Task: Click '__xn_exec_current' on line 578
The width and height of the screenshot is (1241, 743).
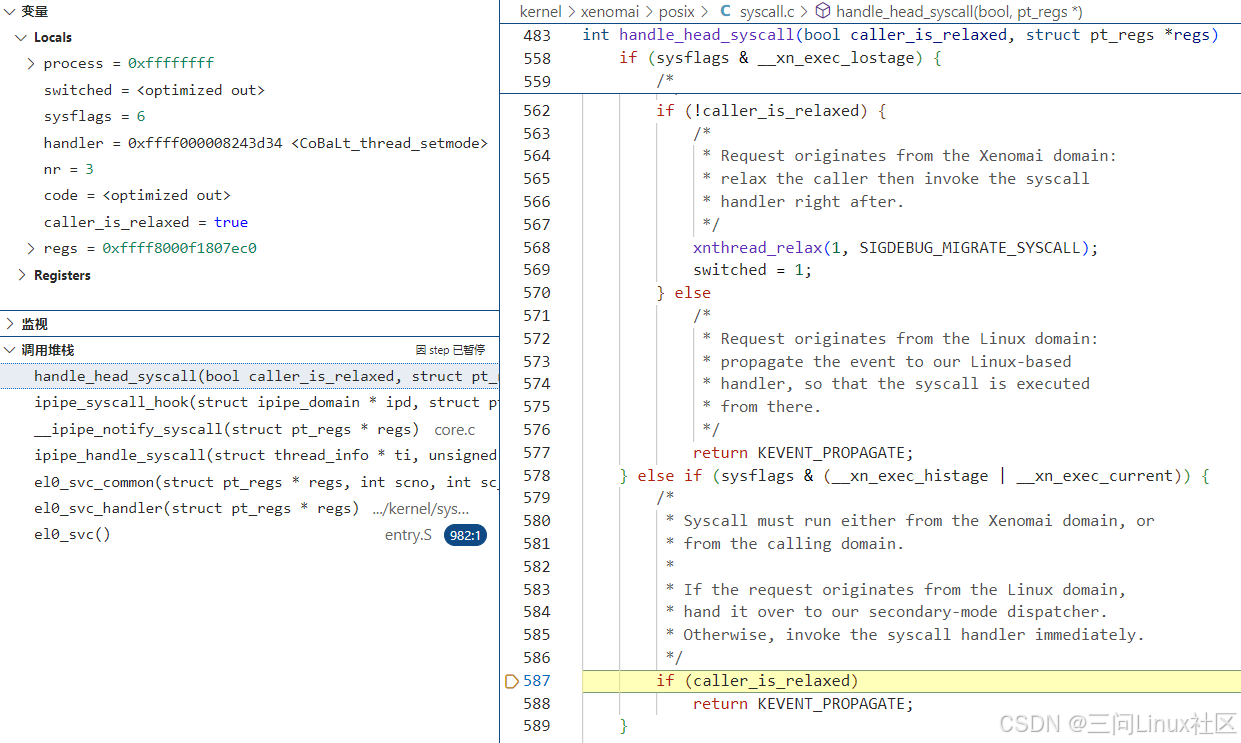Action: (1095, 476)
